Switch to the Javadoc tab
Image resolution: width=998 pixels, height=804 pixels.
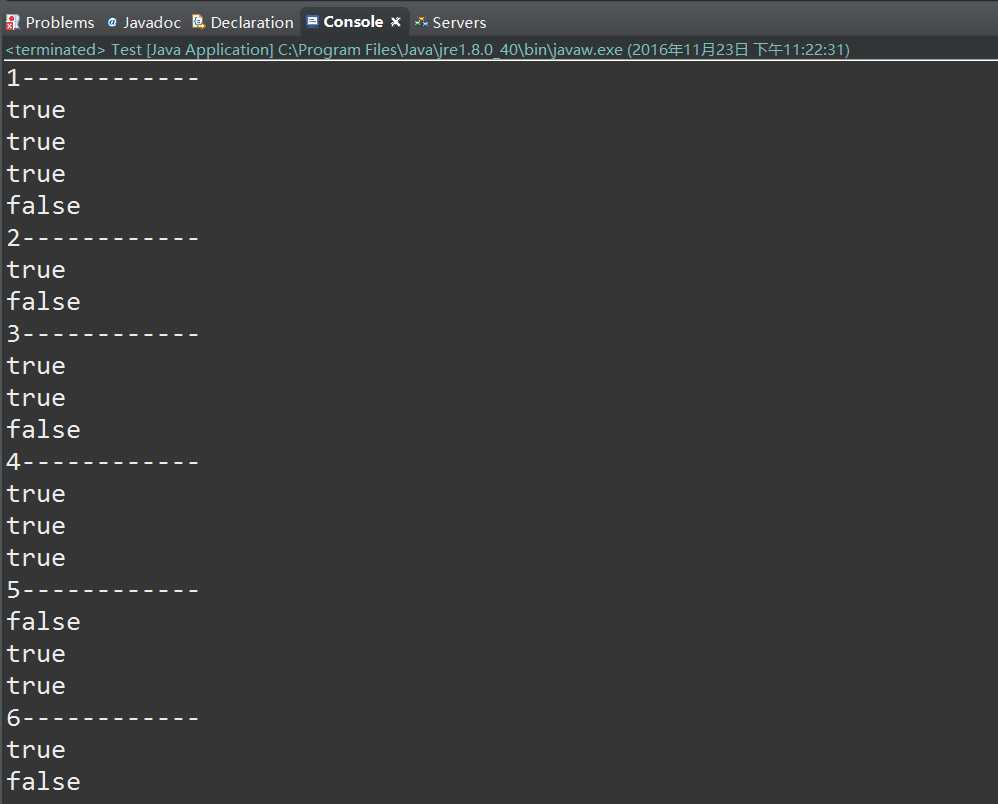(144, 22)
